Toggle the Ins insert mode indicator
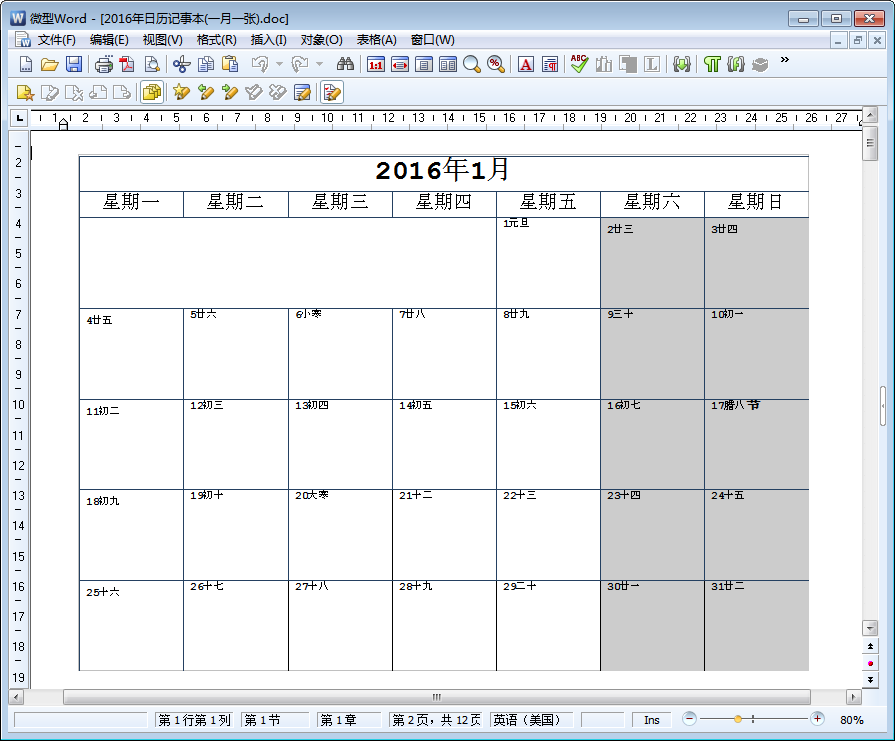Image resolution: width=895 pixels, height=741 pixels. 651,720
